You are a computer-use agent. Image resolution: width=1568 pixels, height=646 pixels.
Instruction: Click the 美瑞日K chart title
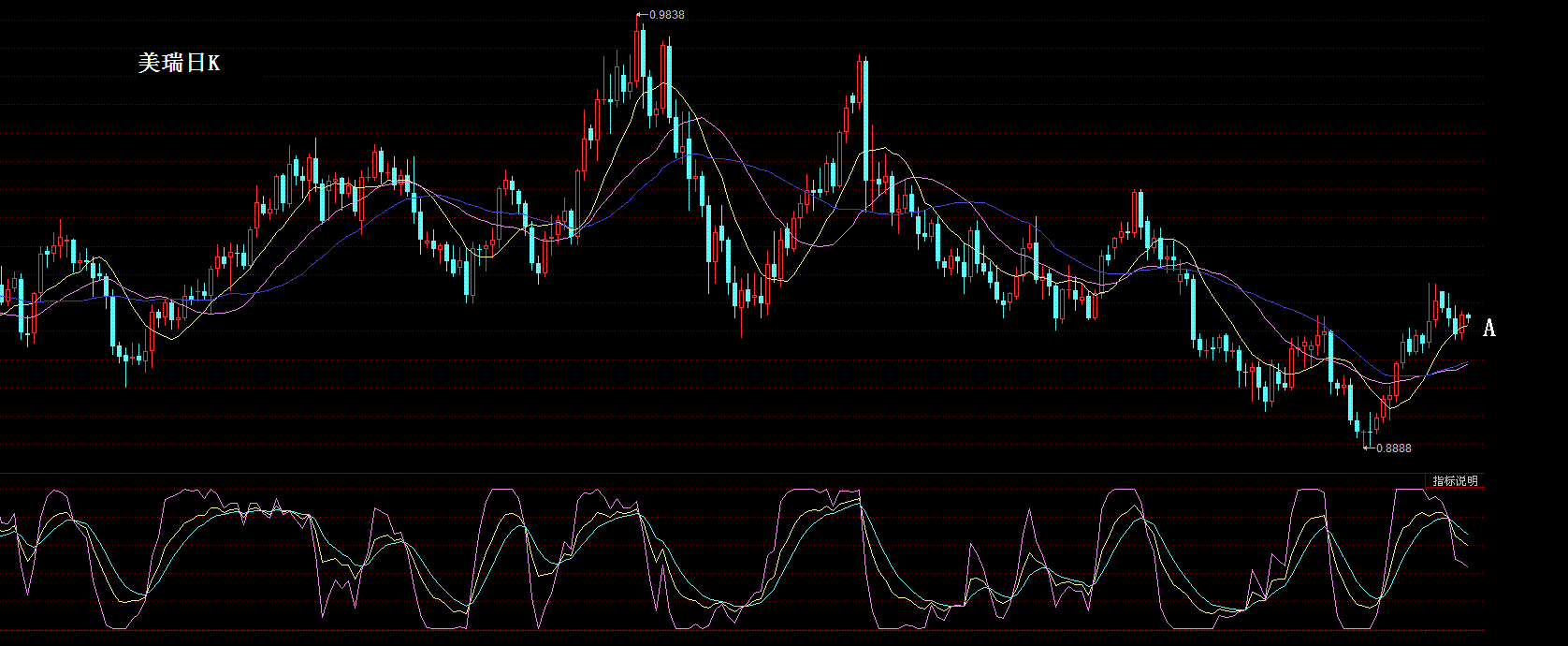[179, 63]
